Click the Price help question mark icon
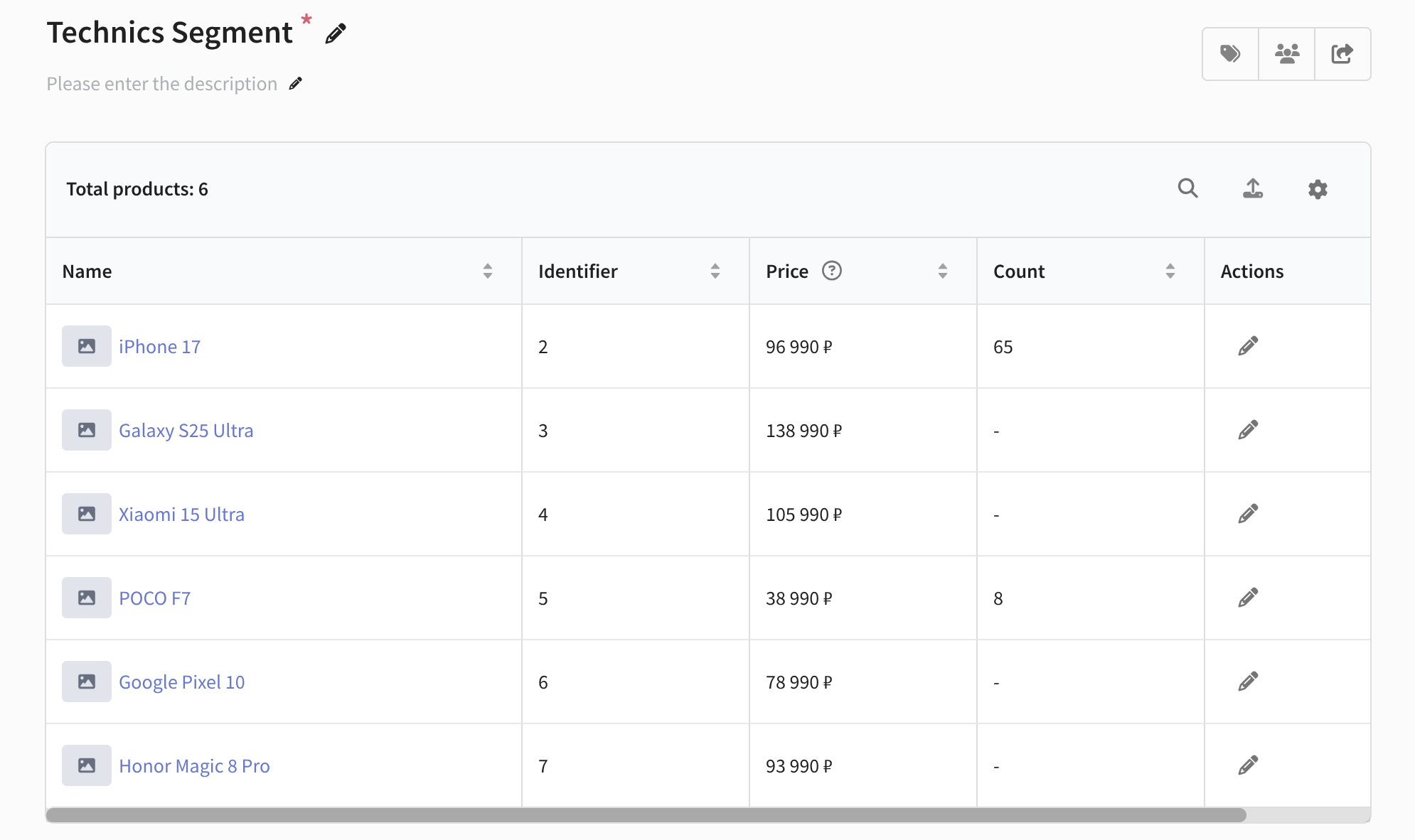 click(831, 271)
